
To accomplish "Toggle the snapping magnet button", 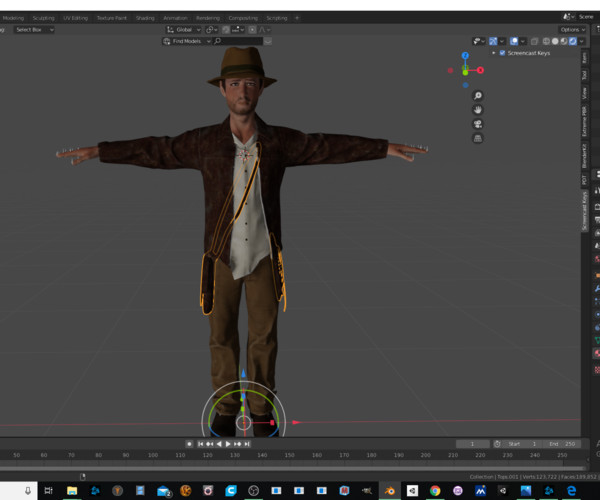I will tap(226, 29).
